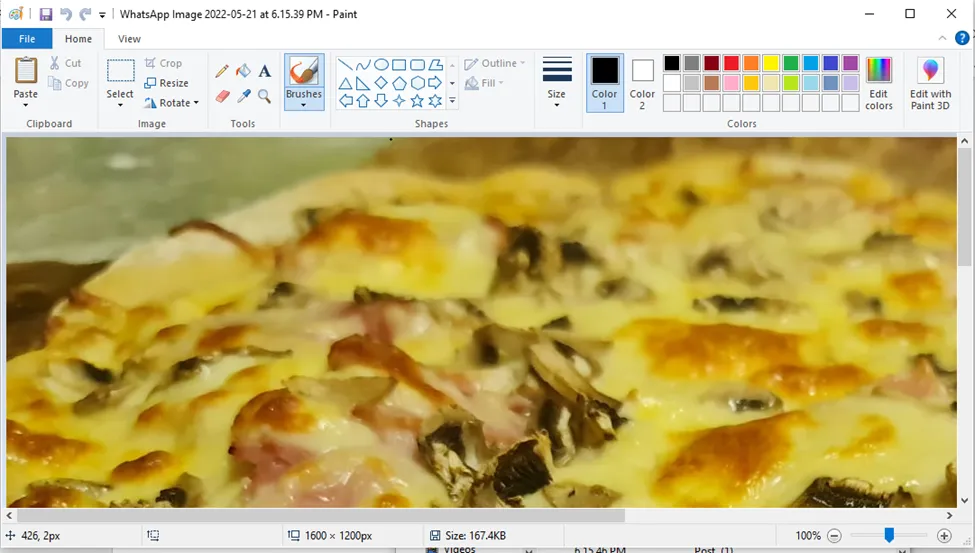Activate Color 1 selector
Viewport: 975px width, 553px height.
[604, 83]
